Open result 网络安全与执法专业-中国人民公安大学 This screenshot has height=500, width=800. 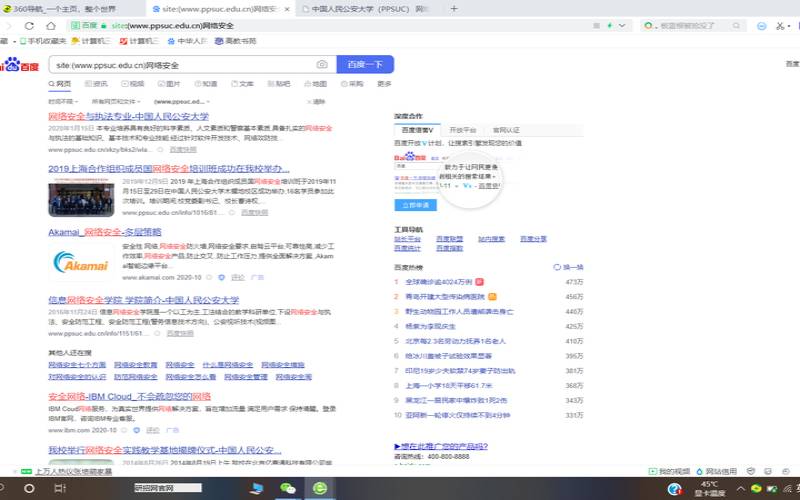point(129,116)
